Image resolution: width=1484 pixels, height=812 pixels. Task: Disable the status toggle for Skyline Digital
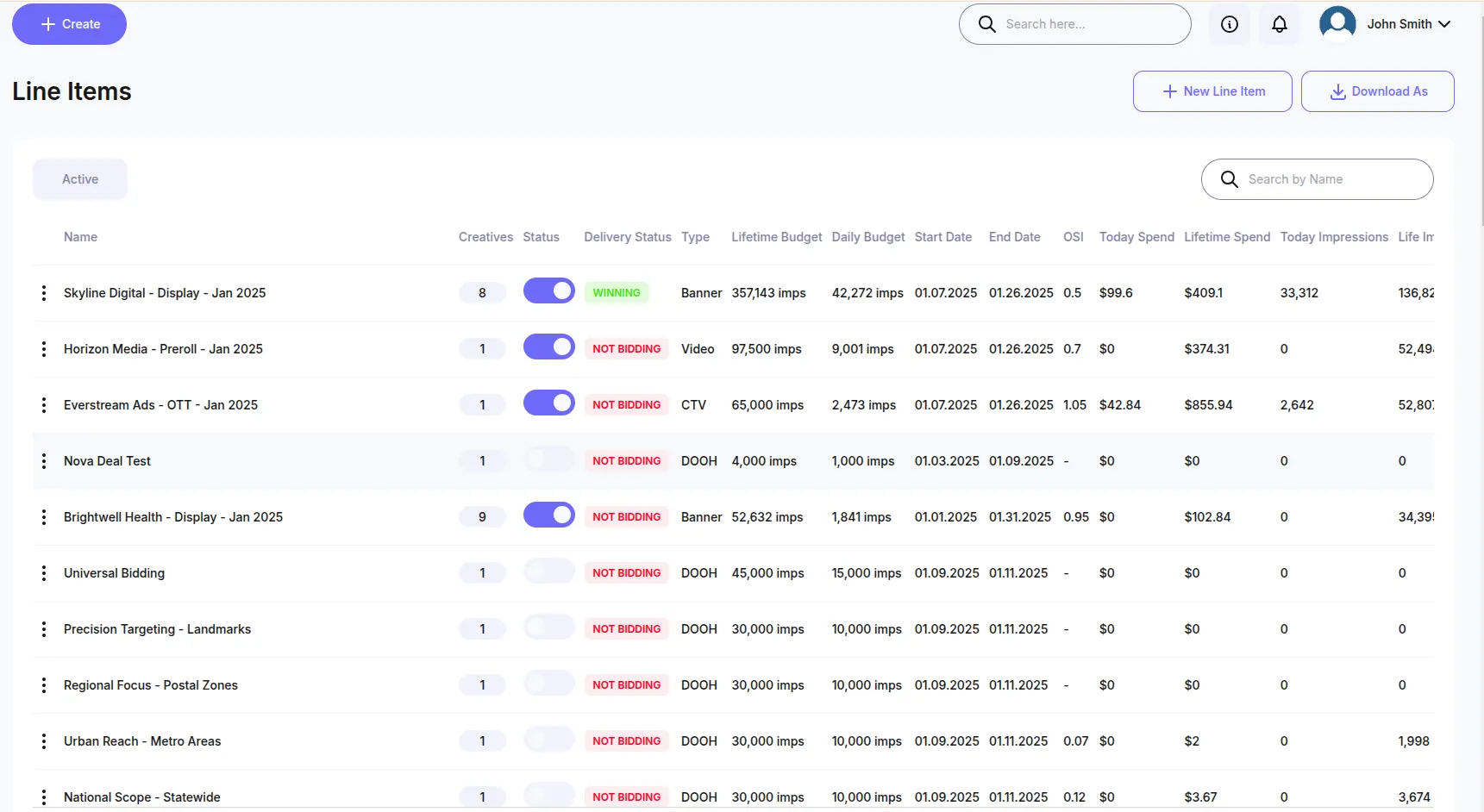pos(548,291)
